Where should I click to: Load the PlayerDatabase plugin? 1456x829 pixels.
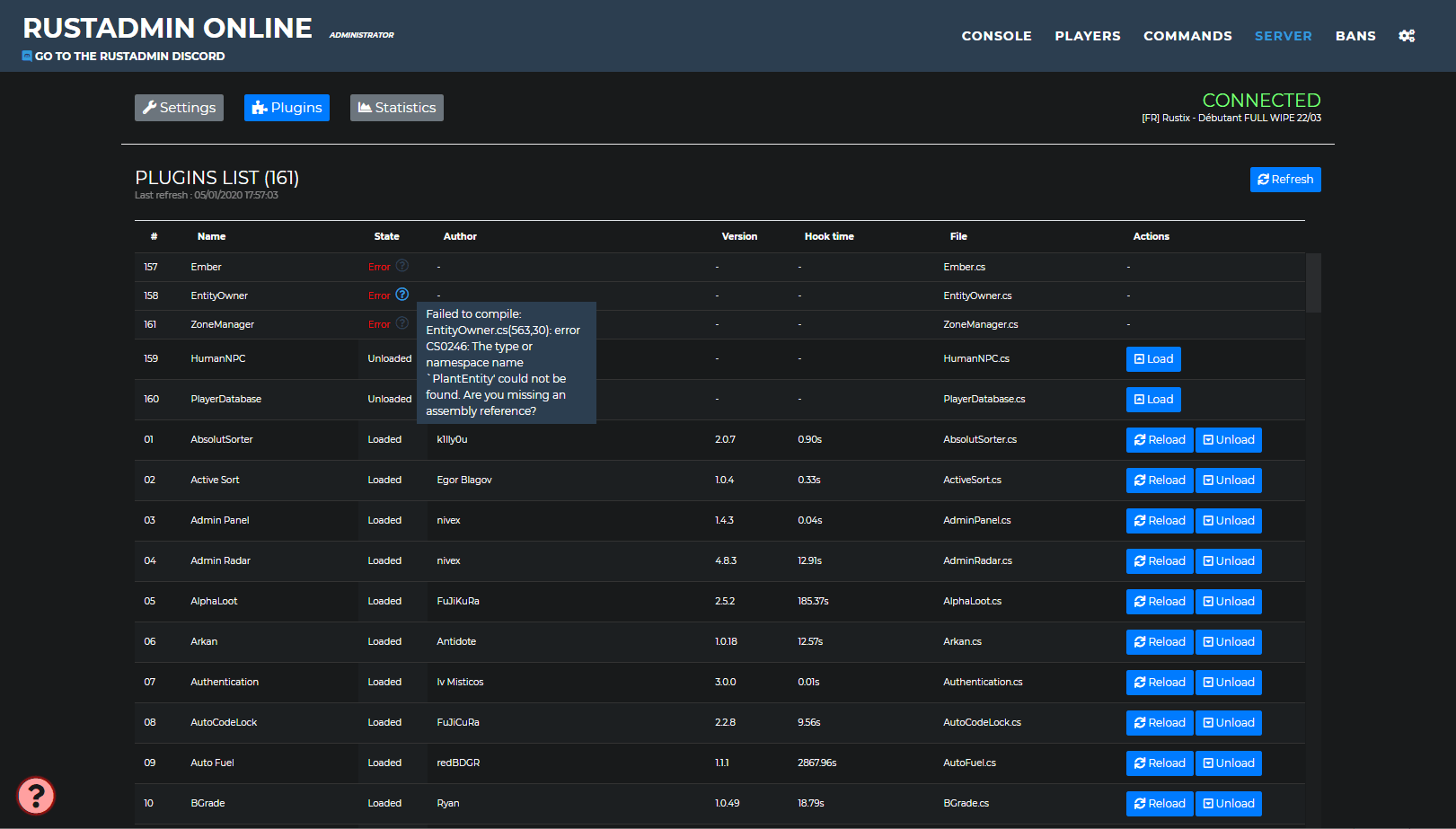point(1153,399)
